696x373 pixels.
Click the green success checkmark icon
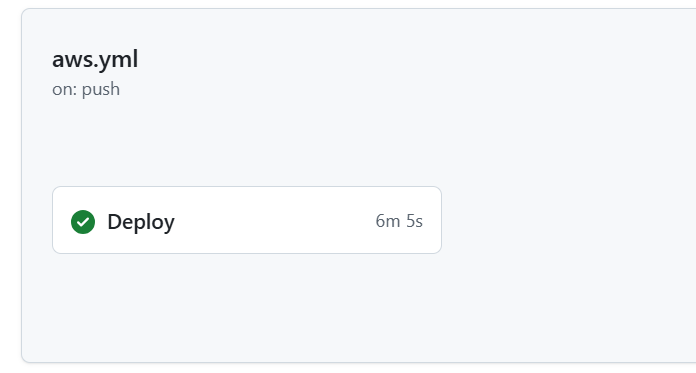tap(83, 222)
